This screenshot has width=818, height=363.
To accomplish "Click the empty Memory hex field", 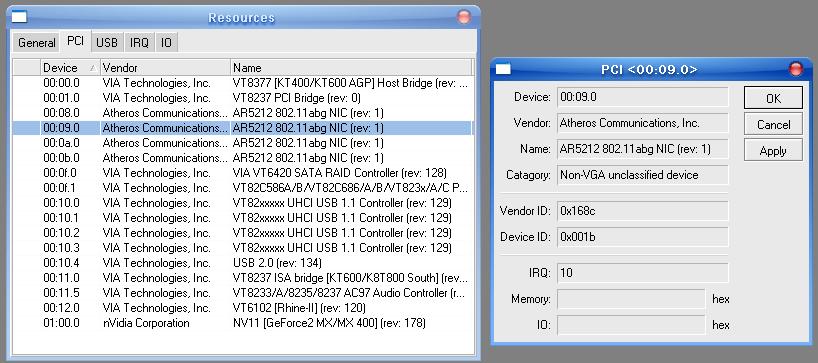I will [631, 299].
